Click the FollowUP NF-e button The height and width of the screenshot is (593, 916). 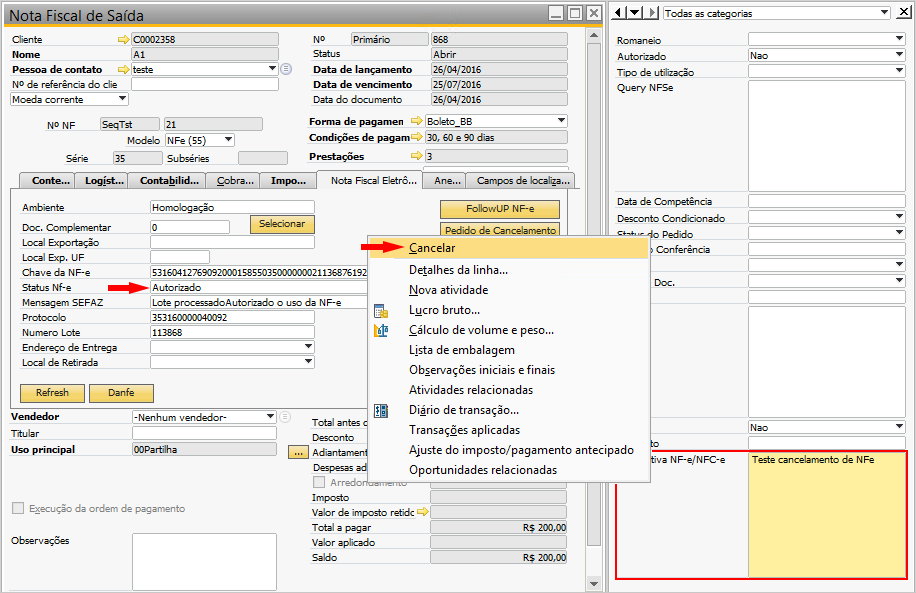click(499, 209)
